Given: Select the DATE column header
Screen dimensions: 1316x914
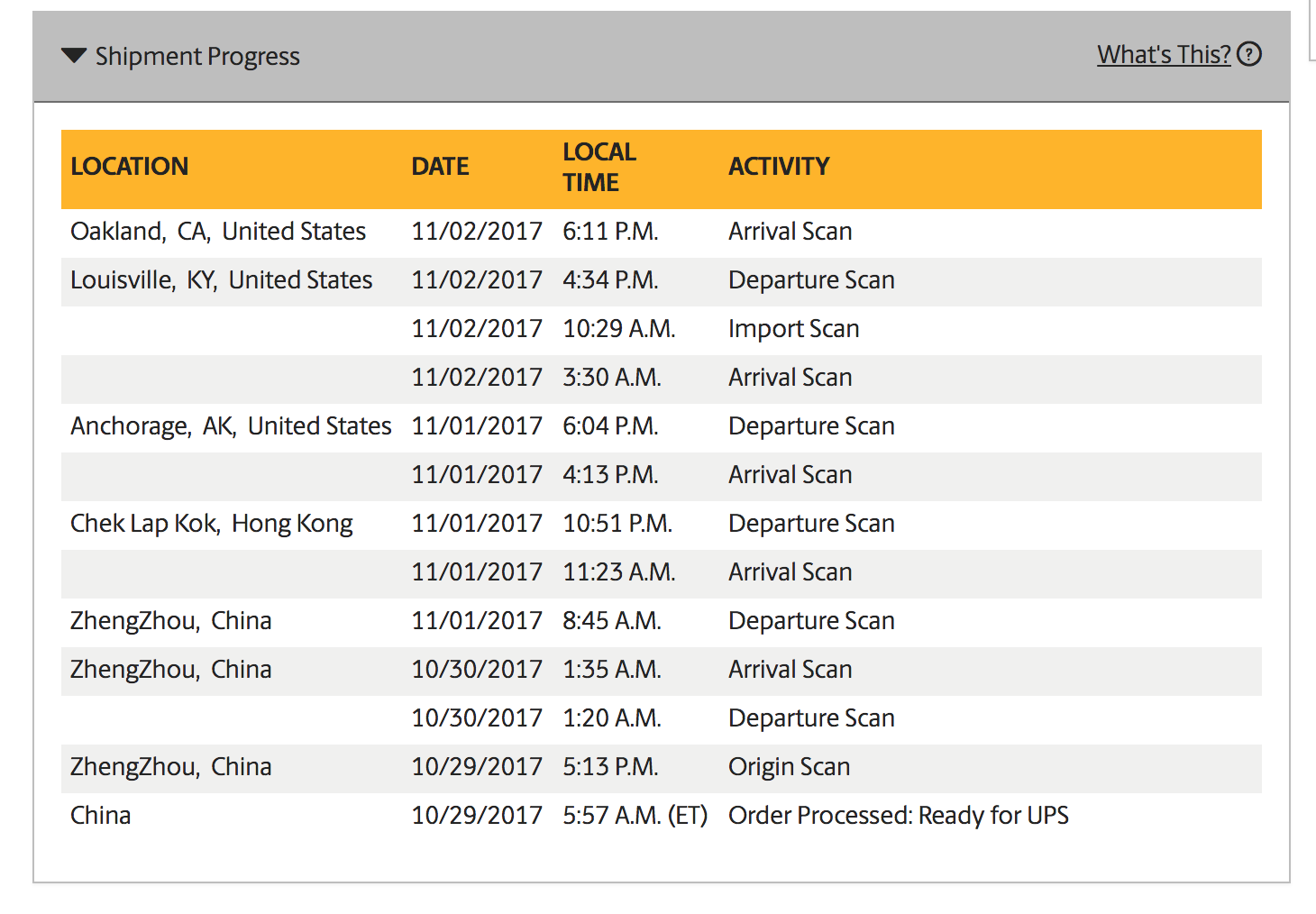Looking at the screenshot, I should pos(440,167).
